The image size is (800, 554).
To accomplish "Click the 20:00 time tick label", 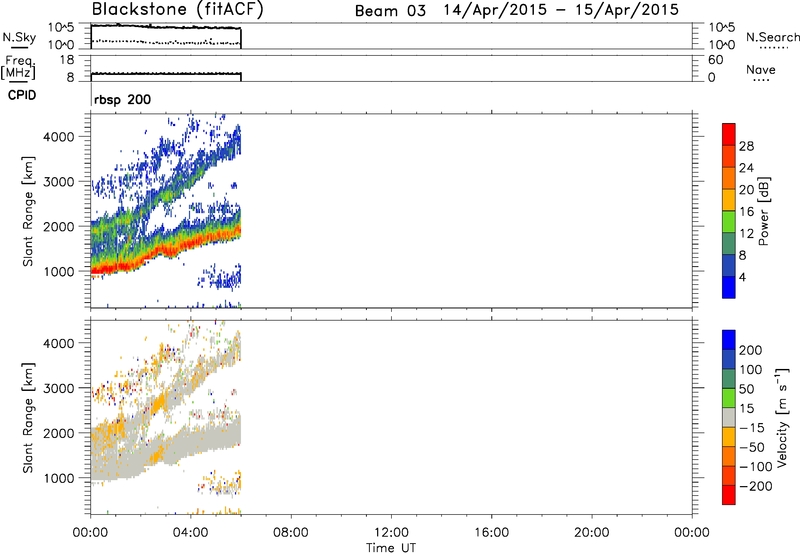I will [x=591, y=533].
